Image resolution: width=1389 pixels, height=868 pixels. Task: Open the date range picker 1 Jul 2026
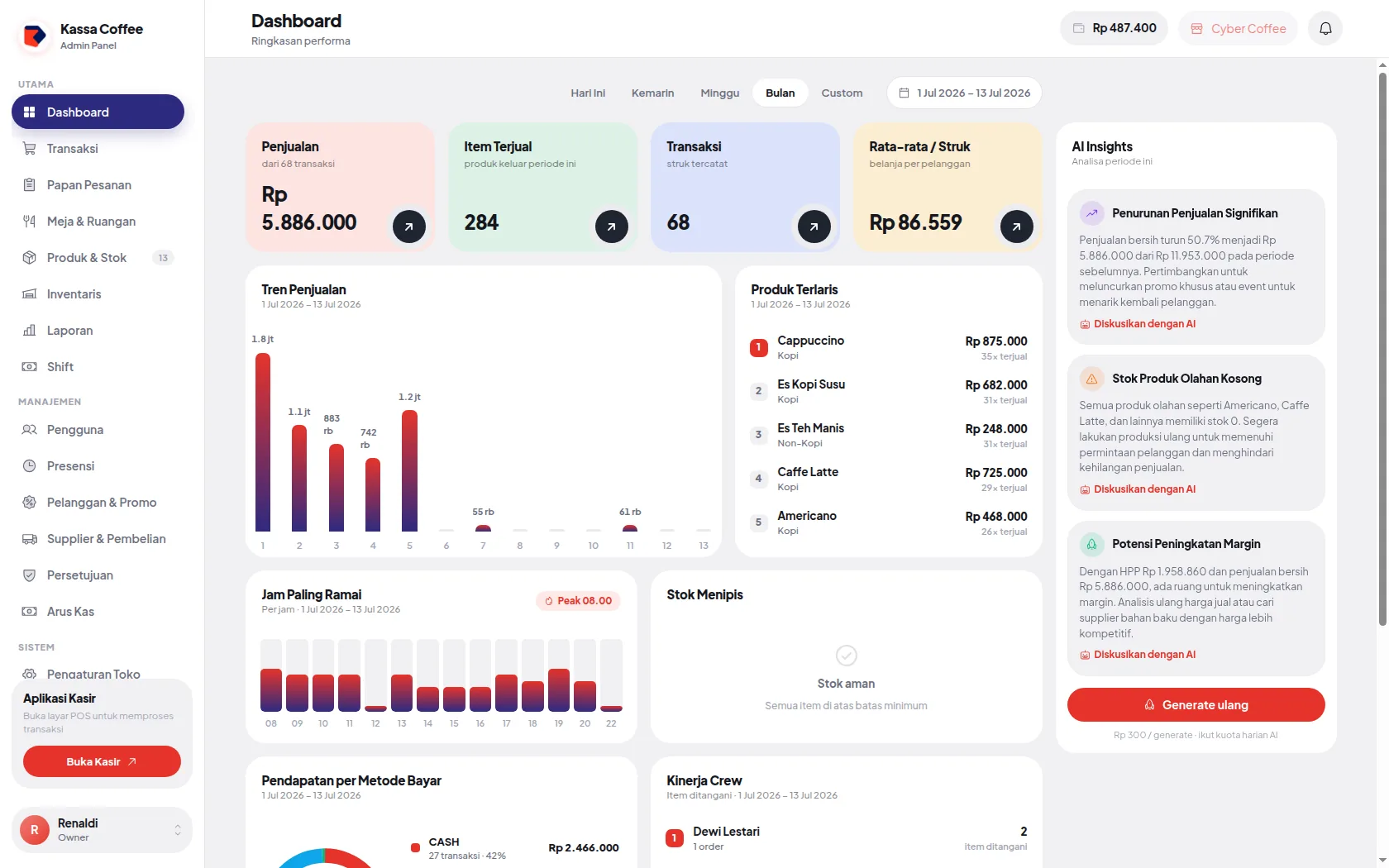click(x=965, y=93)
